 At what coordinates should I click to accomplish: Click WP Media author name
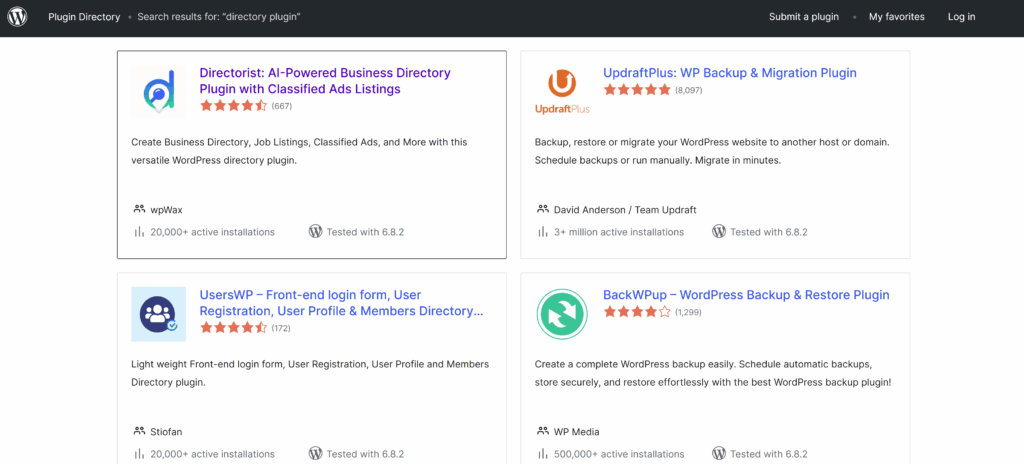coord(577,432)
